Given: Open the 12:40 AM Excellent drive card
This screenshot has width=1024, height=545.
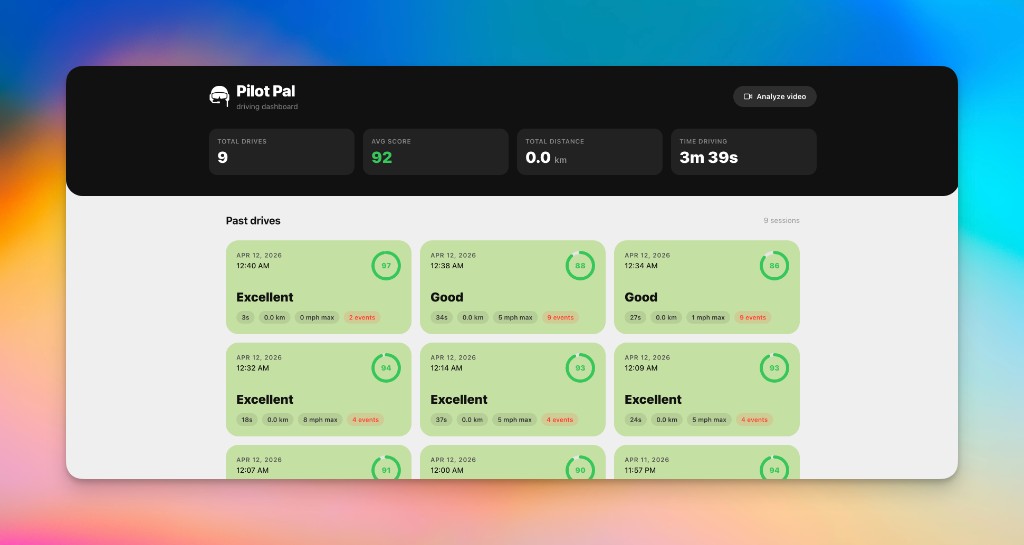Looking at the screenshot, I should [x=319, y=287].
